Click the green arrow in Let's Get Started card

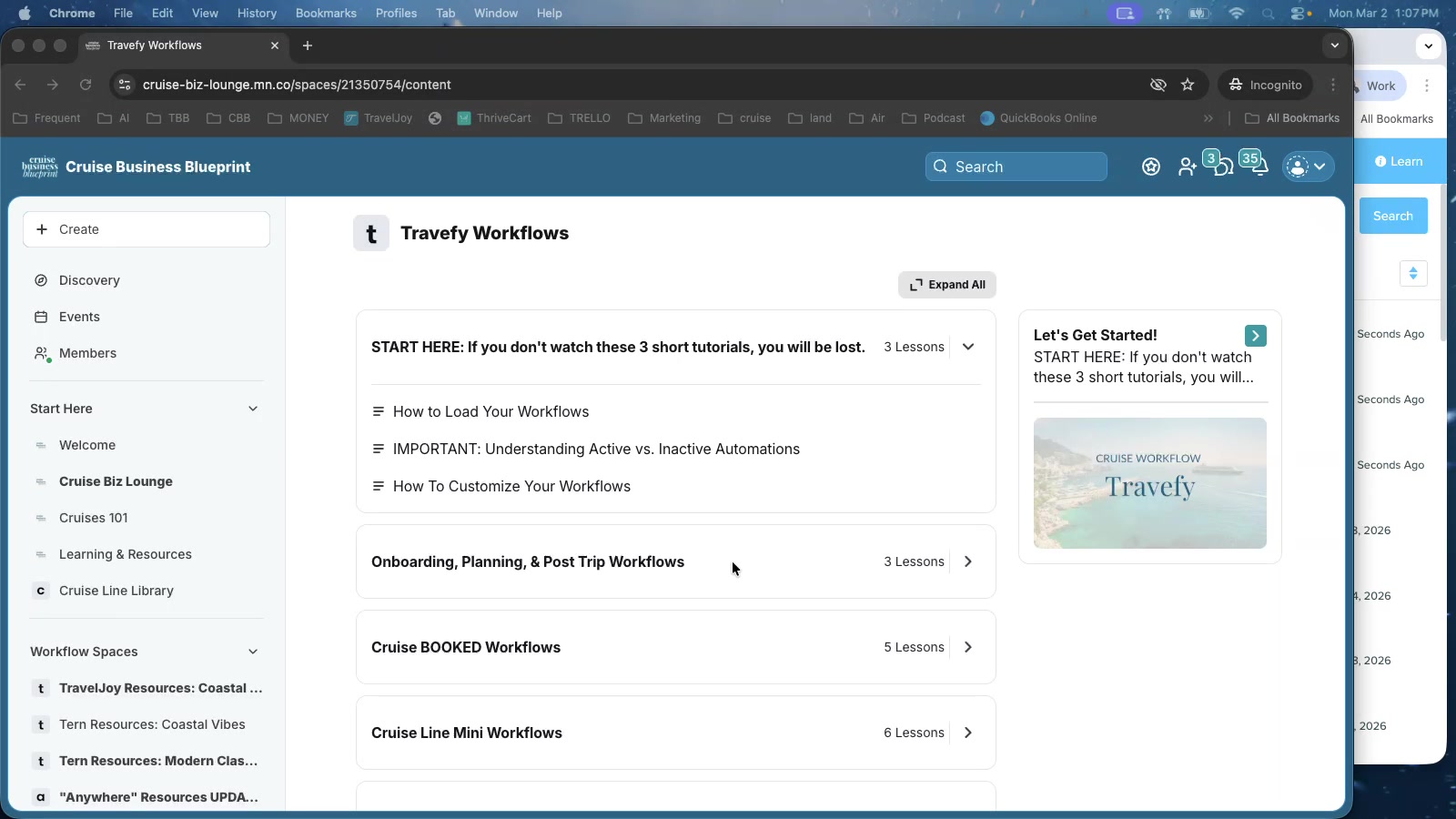[1255, 336]
